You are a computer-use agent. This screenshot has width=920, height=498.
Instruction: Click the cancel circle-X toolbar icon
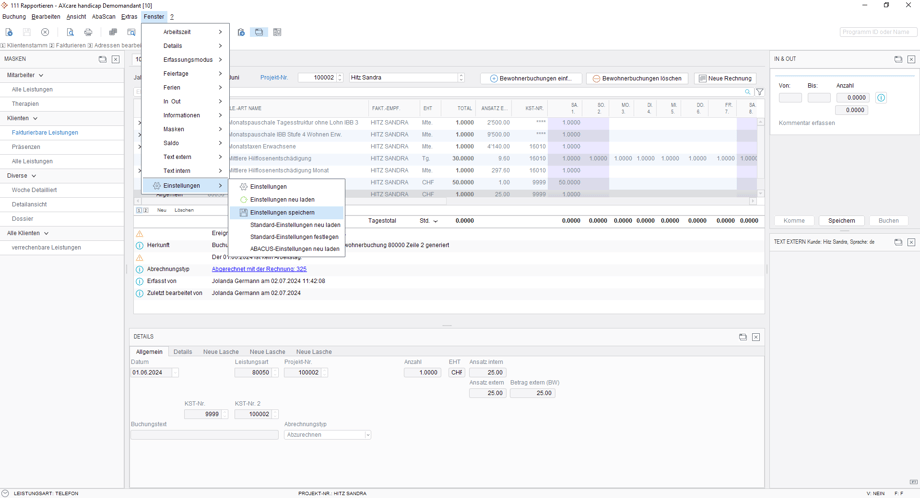click(45, 32)
